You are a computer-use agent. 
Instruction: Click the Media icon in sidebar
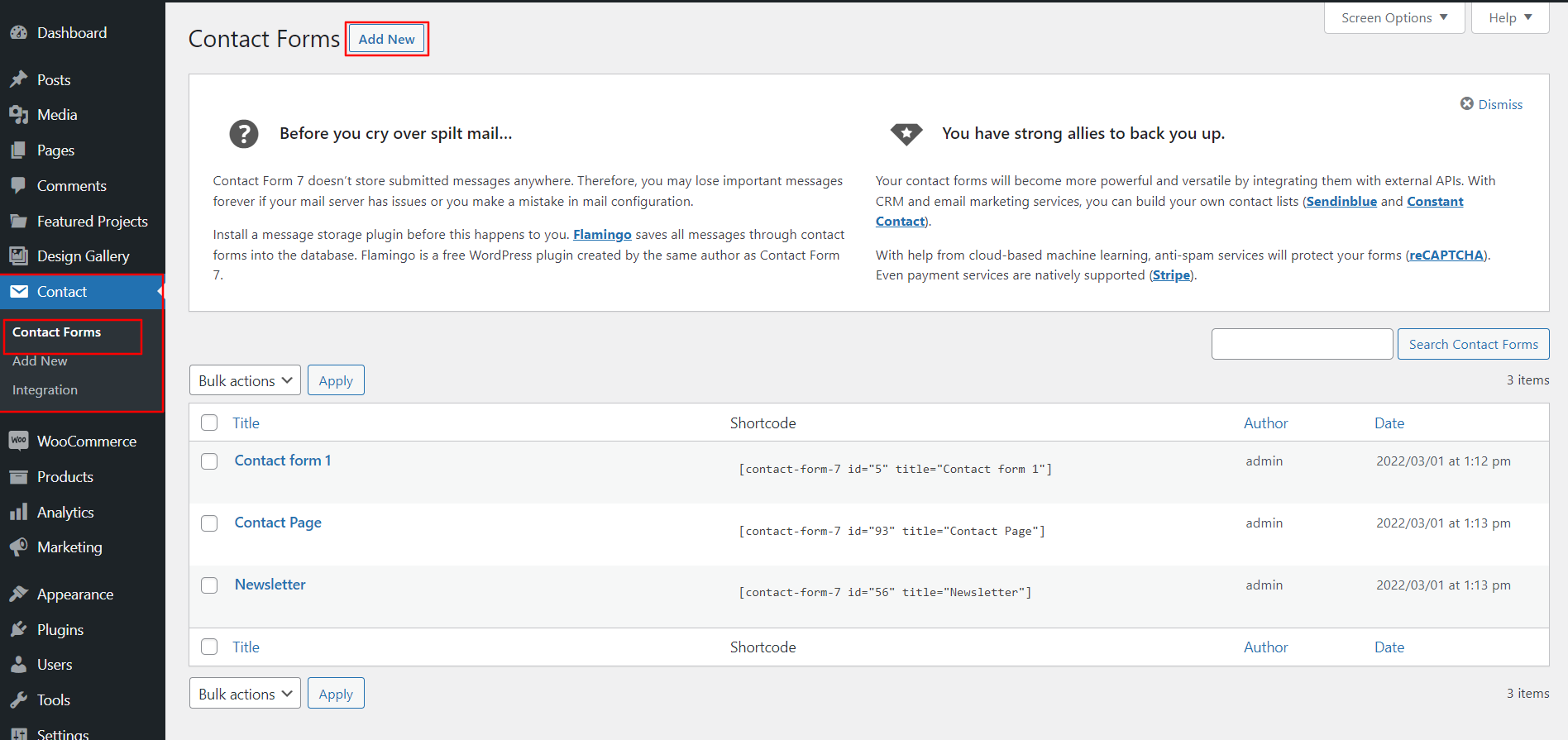point(18,115)
